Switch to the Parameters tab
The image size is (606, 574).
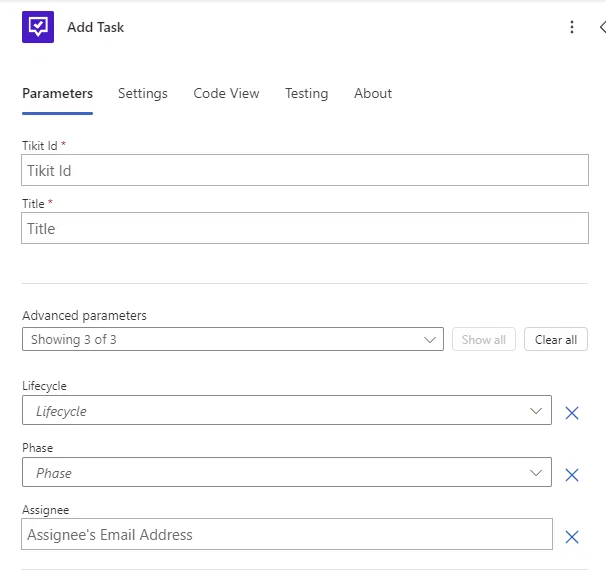click(x=58, y=94)
